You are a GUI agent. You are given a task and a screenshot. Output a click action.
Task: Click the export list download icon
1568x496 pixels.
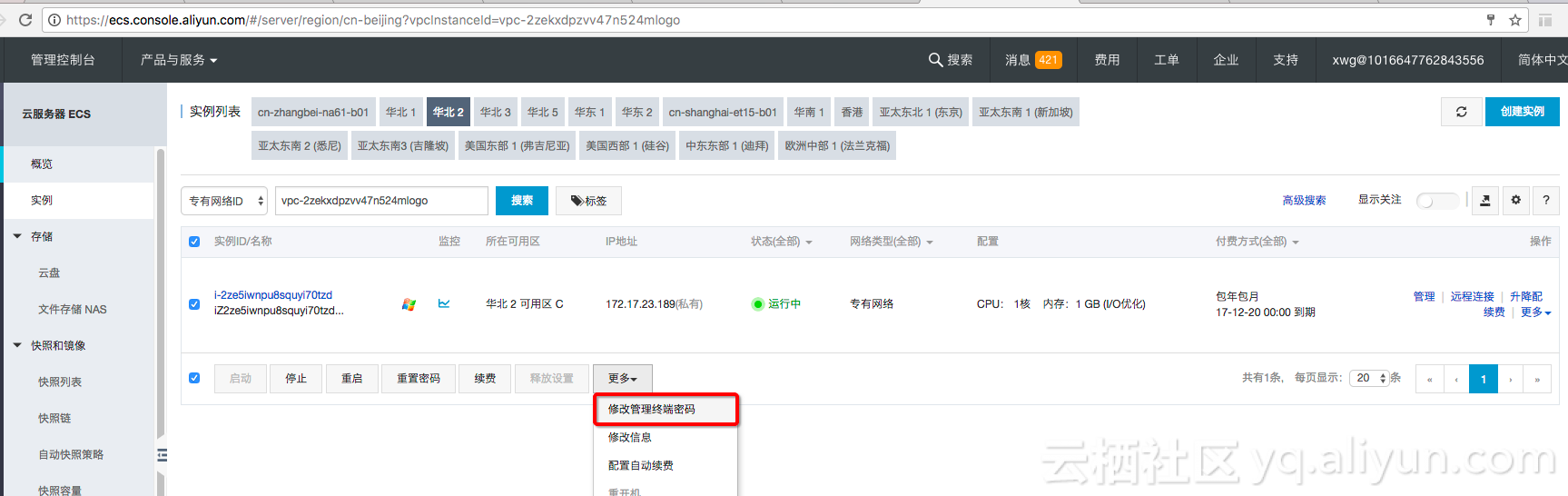pos(1485,200)
